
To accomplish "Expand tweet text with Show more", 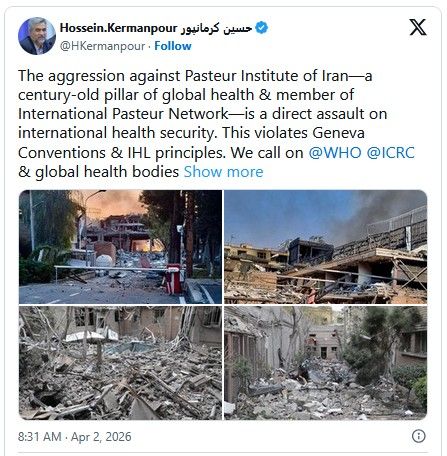I will (x=223, y=172).
